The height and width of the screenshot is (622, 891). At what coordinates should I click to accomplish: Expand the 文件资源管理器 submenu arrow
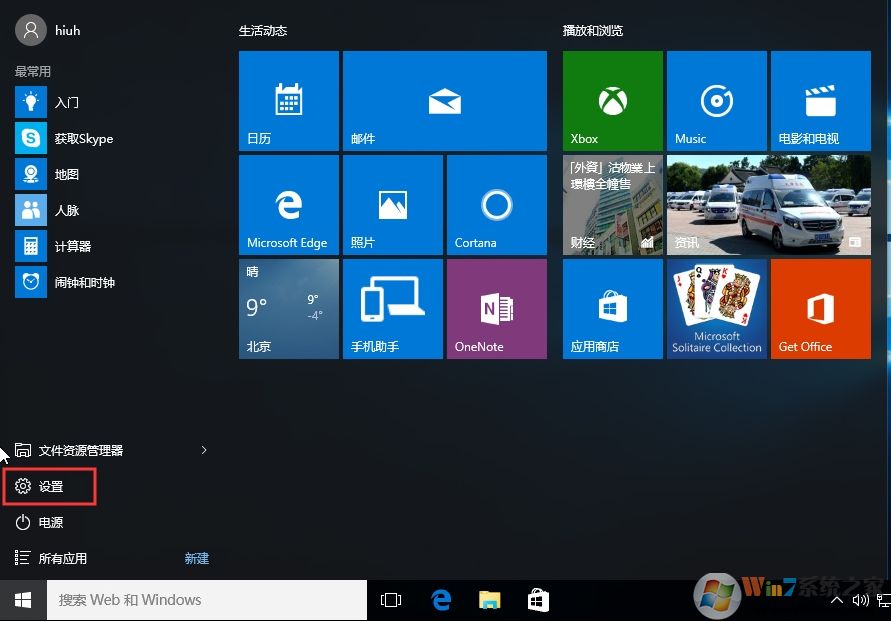[x=204, y=450]
